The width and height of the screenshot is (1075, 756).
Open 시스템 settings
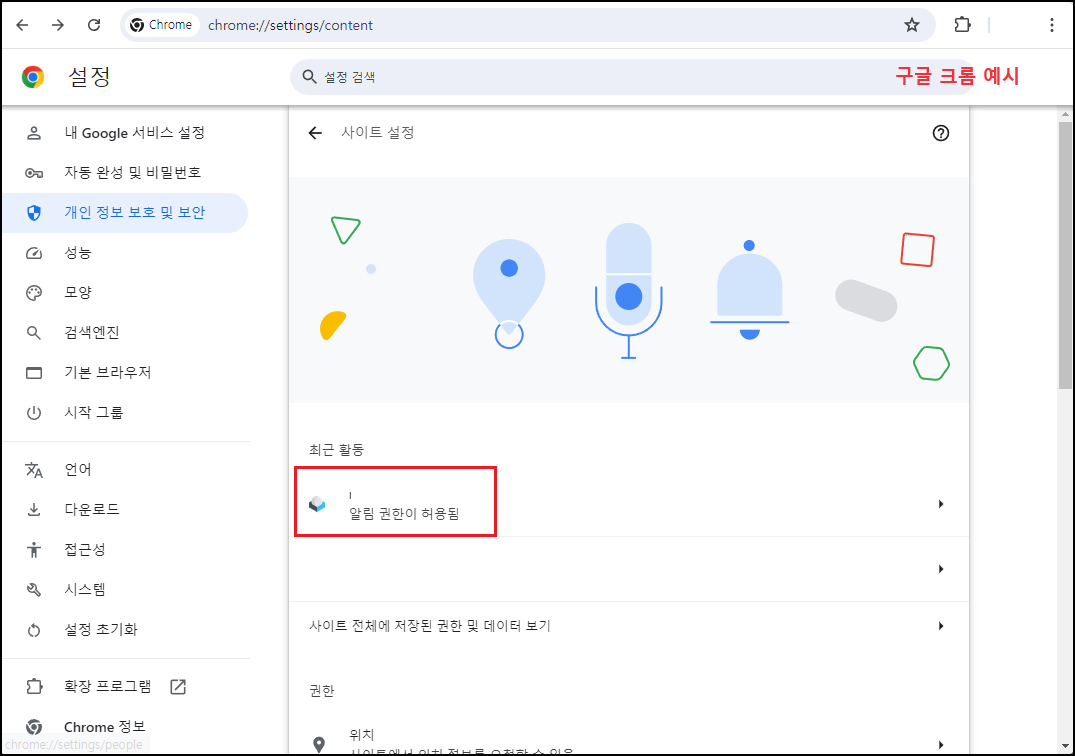125,589
